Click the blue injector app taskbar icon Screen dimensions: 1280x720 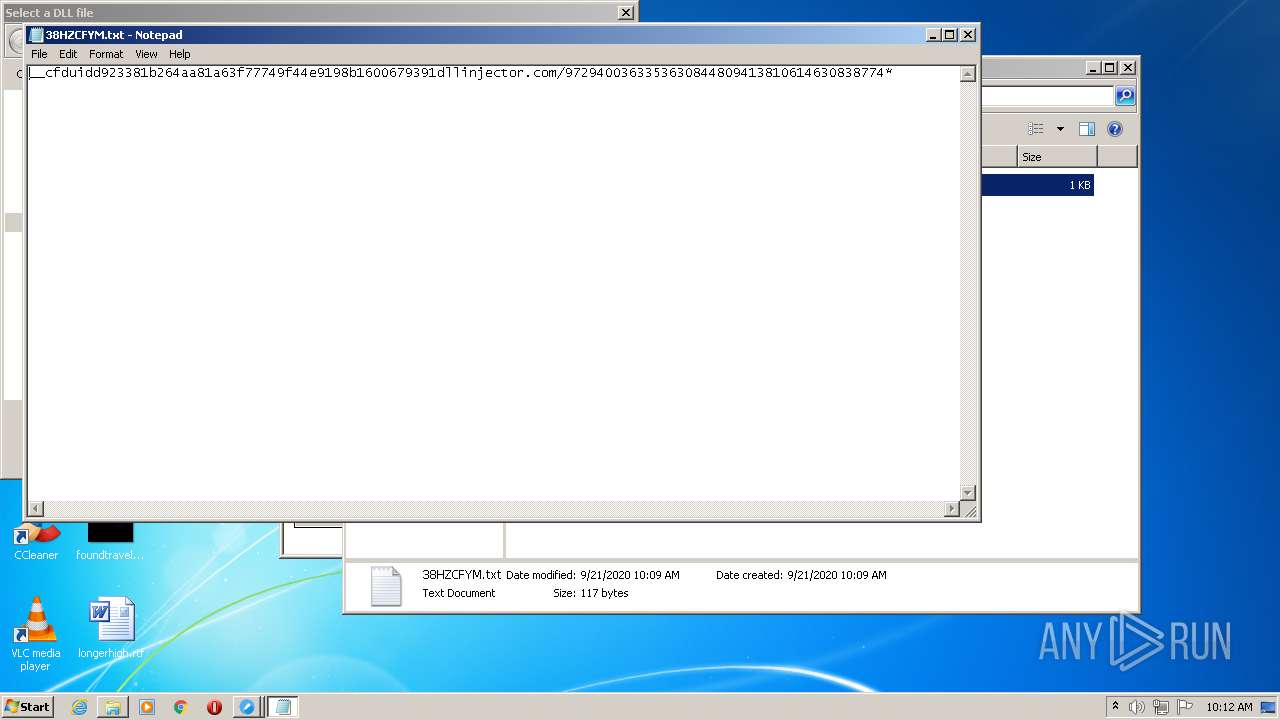pos(247,707)
